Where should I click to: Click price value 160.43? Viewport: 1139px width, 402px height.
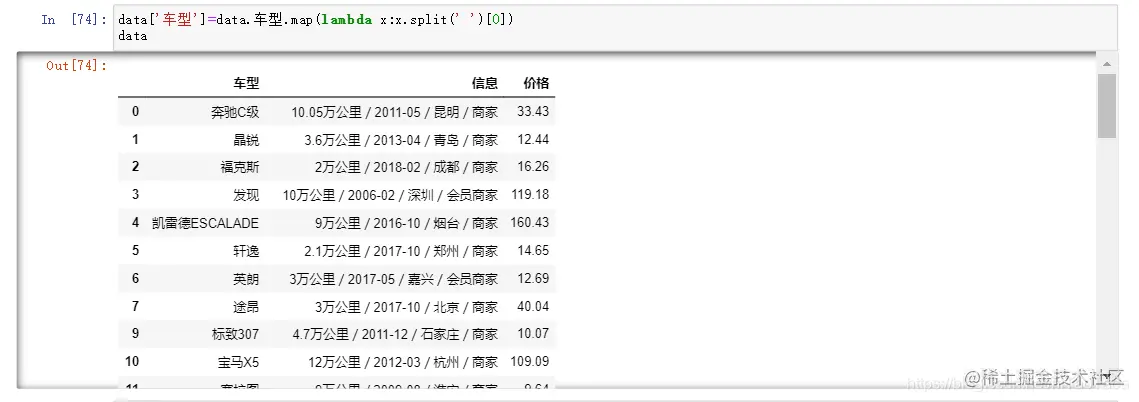click(x=530, y=222)
